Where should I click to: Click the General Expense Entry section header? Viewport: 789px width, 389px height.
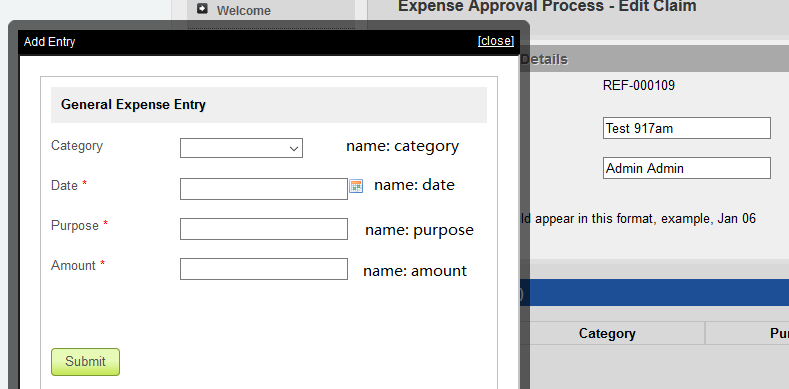[x=269, y=105]
